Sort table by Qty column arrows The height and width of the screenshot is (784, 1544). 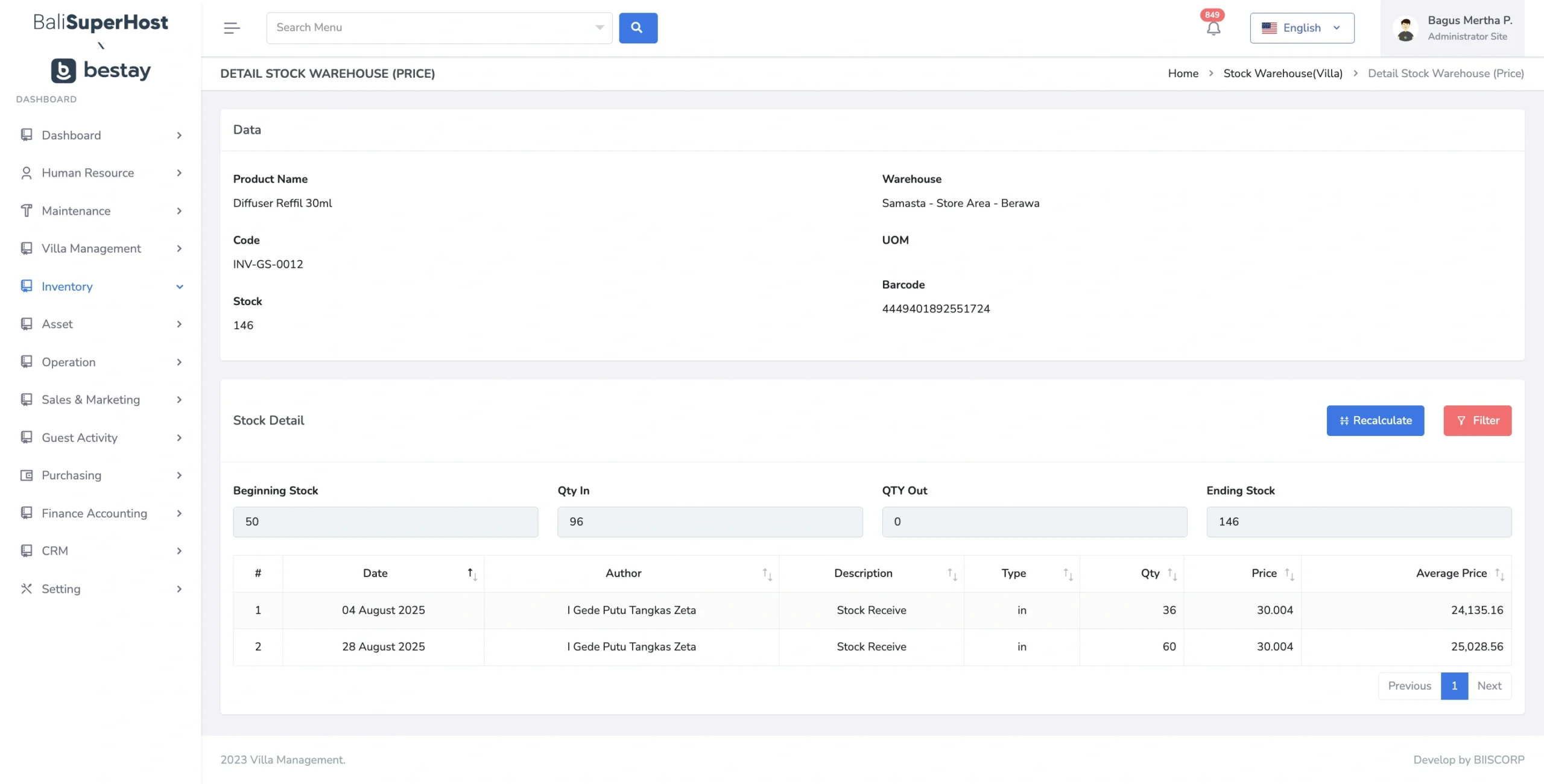tap(1172, 574)
